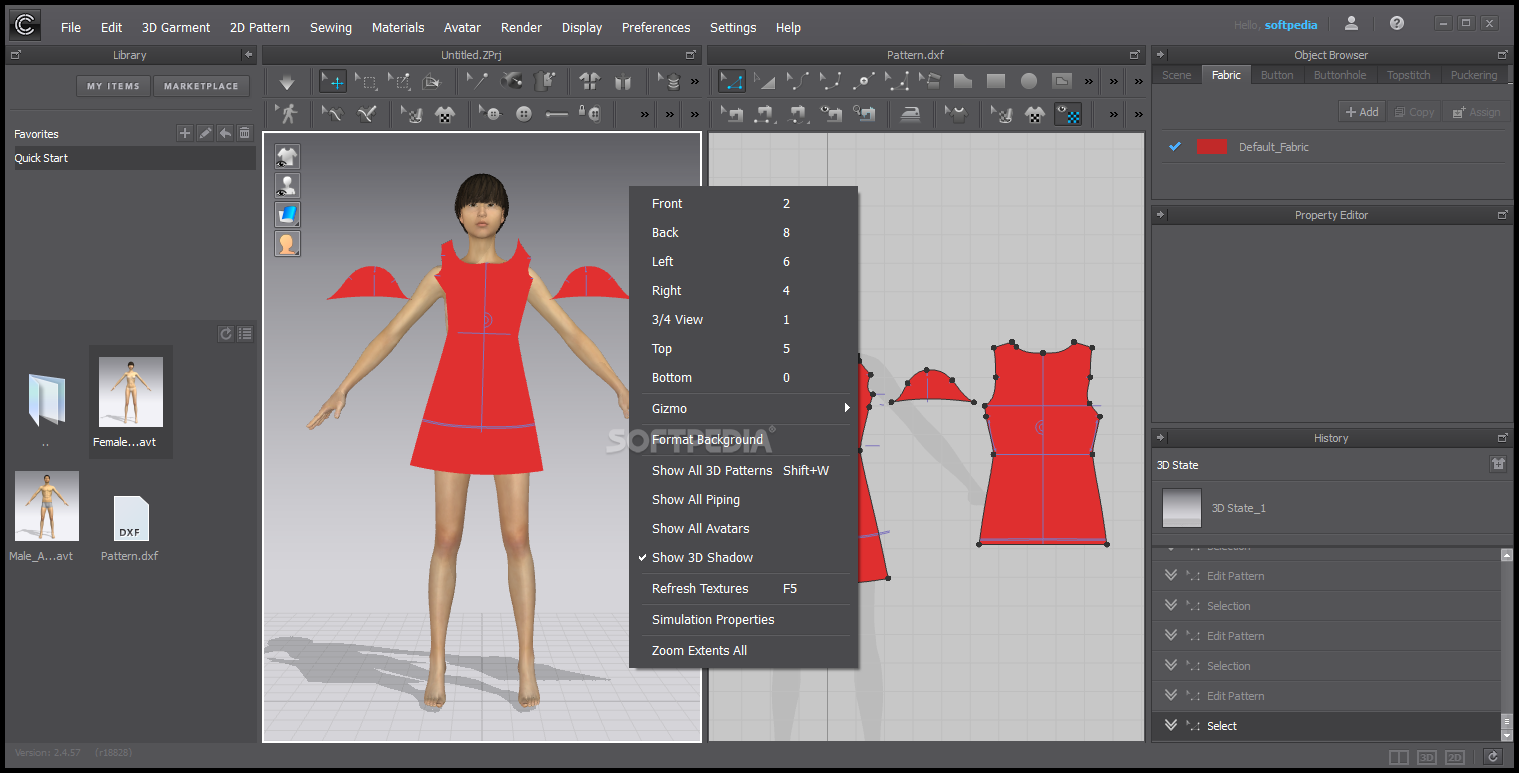Open the 3D Garment menu
Screen dimensions: 1519x773
point(176,27)
